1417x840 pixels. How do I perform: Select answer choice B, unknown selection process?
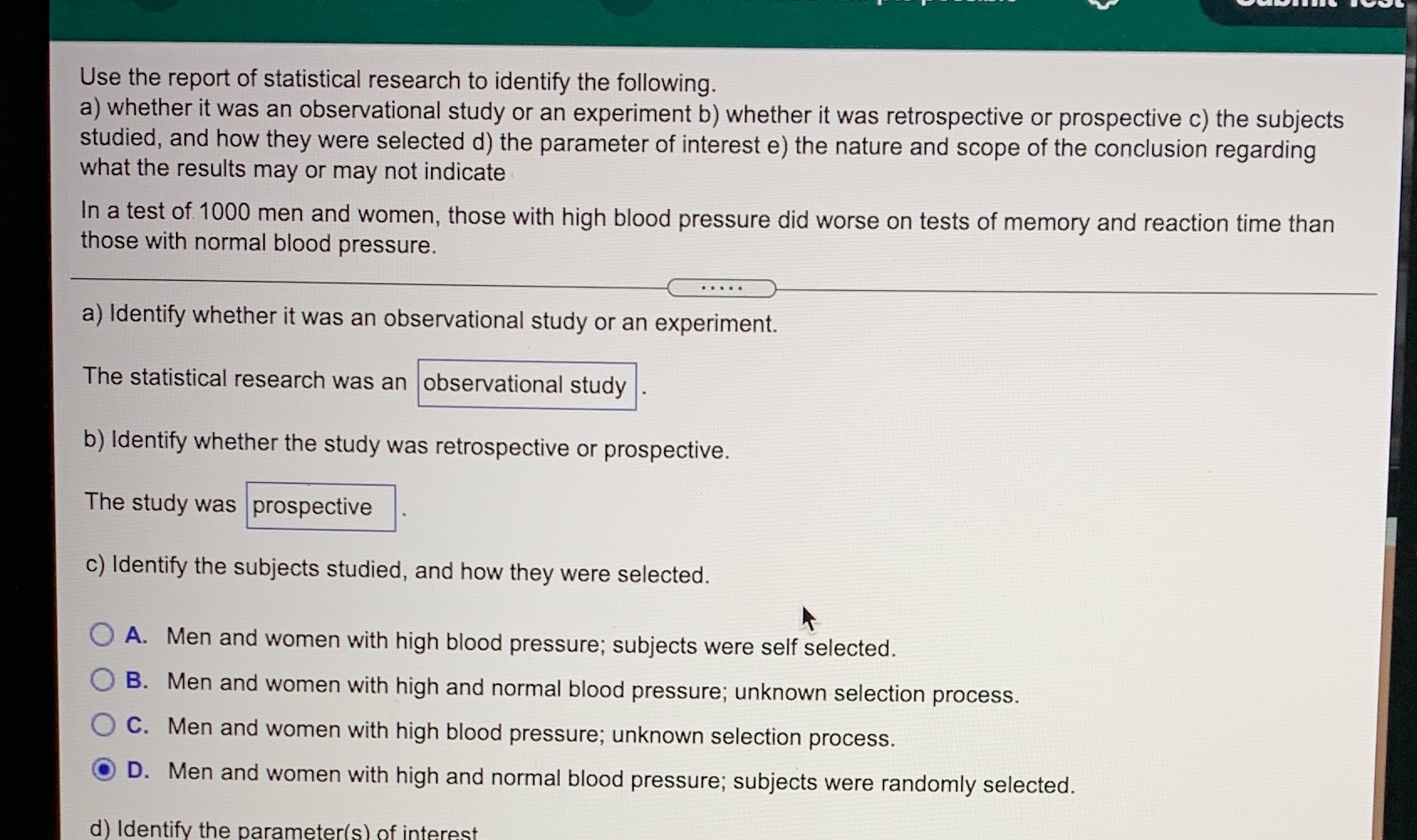pyautogui.click(x=102, y=679)
